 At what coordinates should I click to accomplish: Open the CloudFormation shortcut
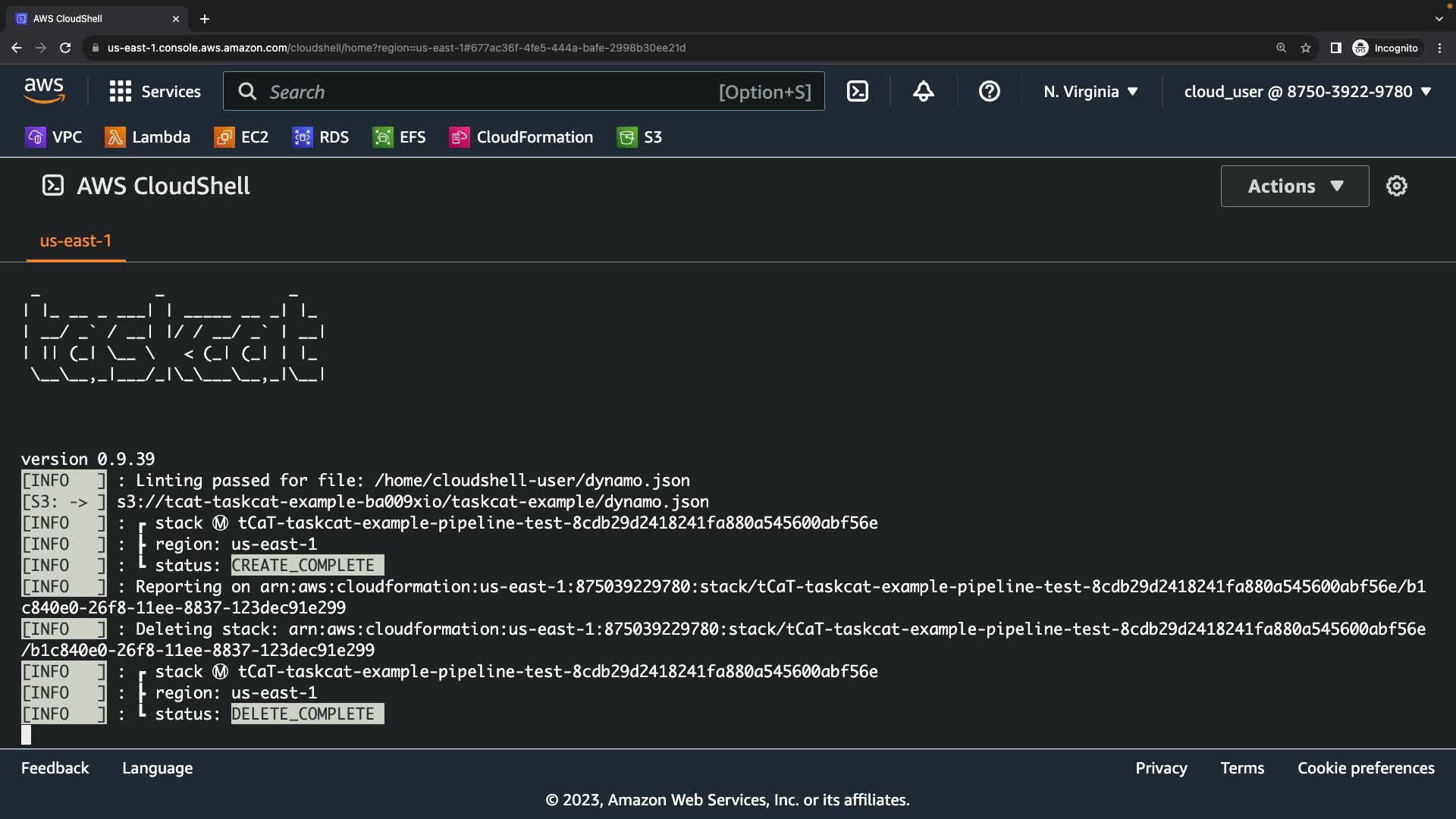tap(521, 137)
